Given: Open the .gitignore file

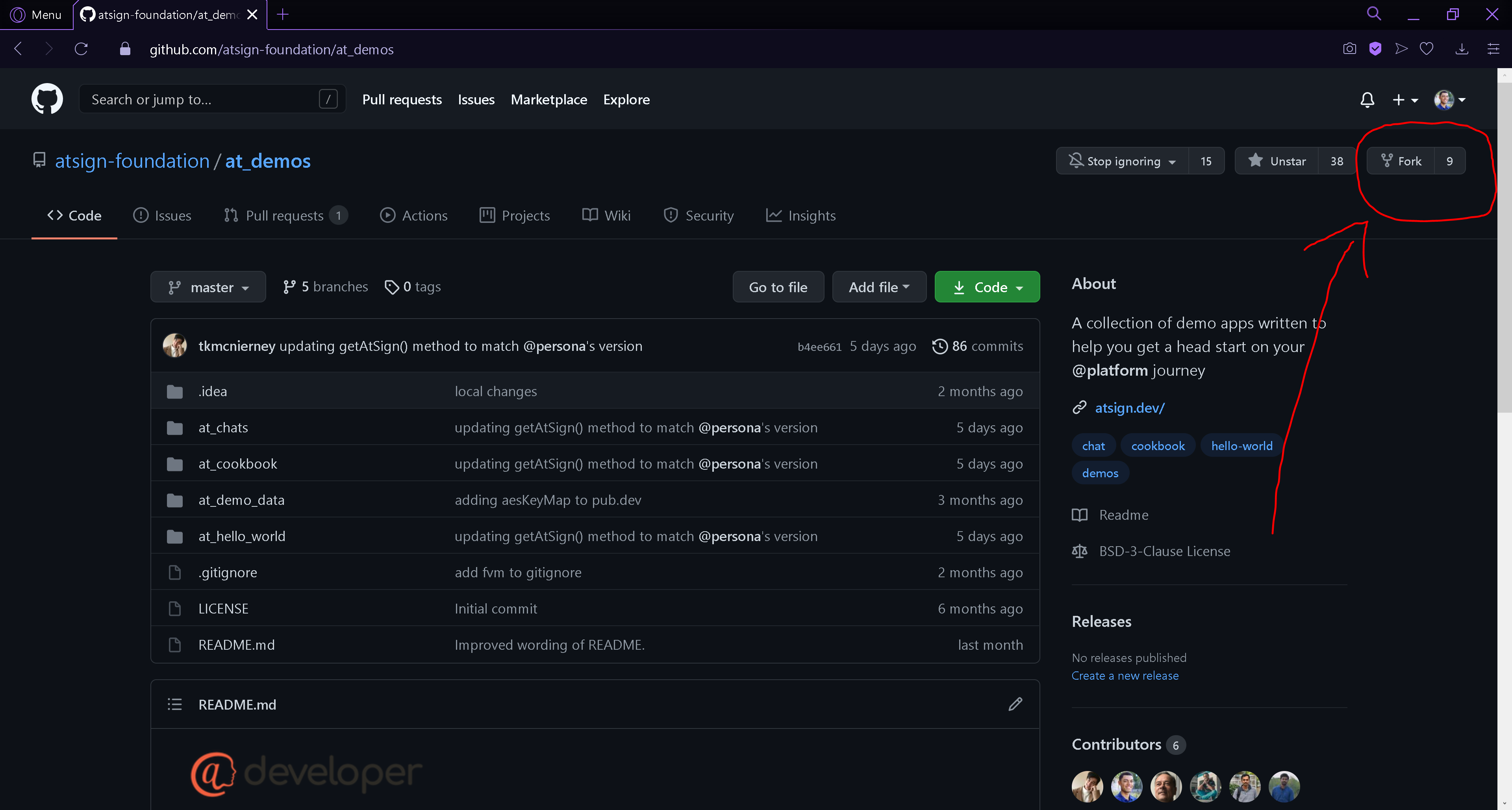Looking at the screenshot, I should (x=228, y=572).
